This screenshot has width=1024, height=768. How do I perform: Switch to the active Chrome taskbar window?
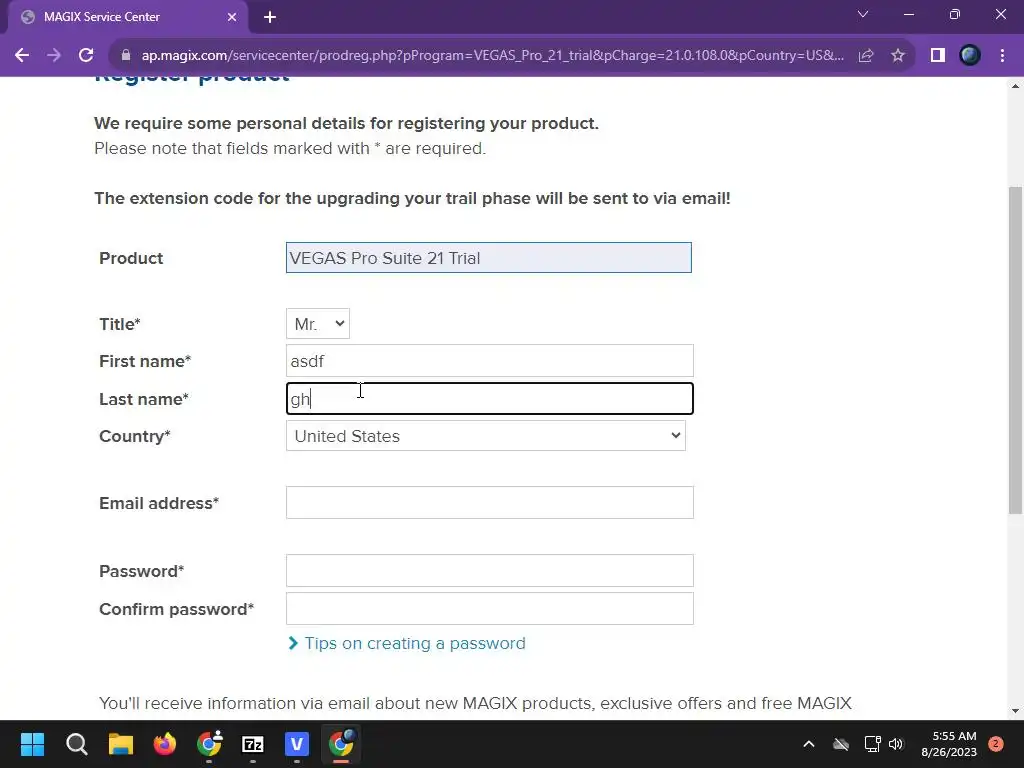[x=341, y=744]
